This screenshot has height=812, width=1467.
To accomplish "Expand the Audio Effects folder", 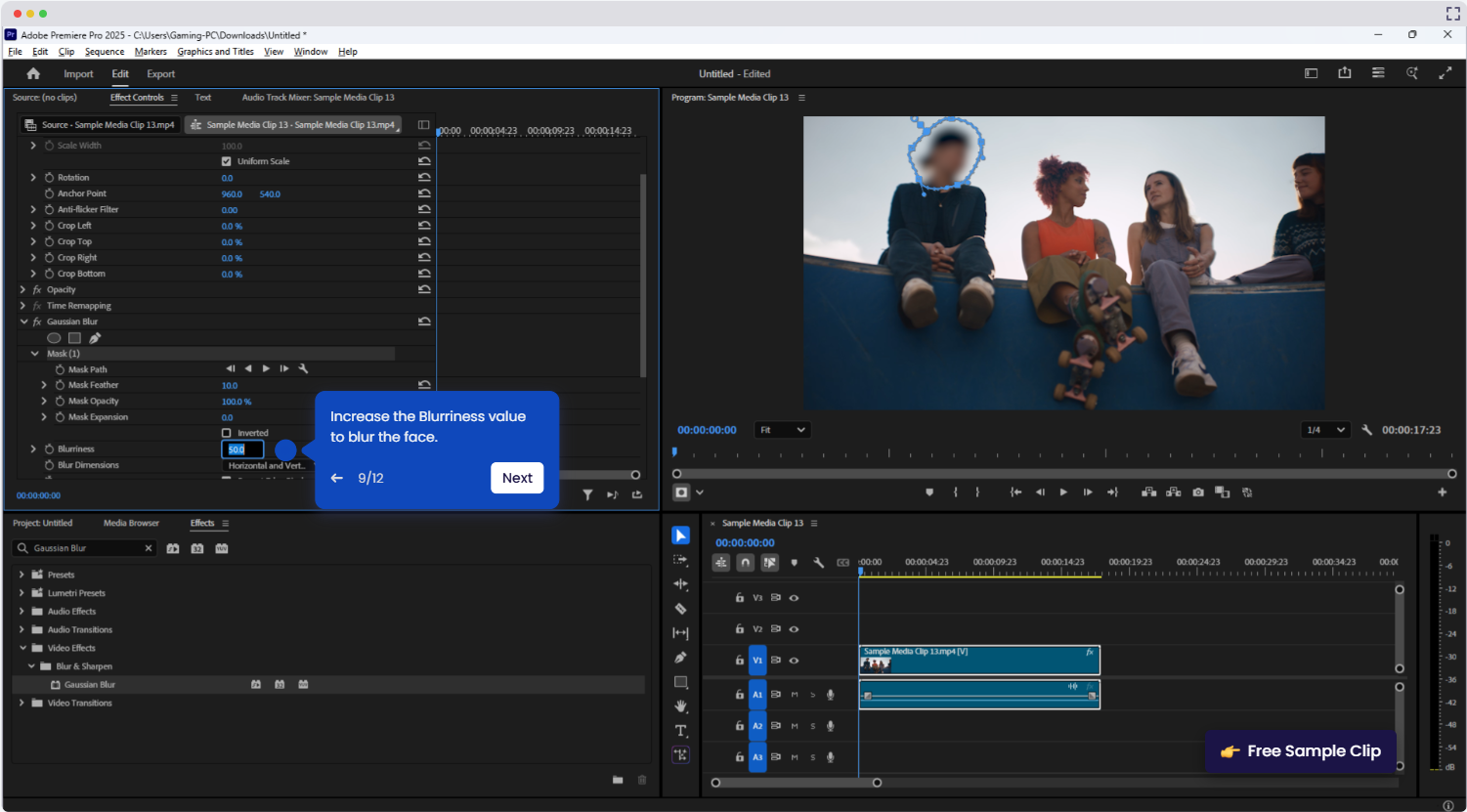I will click(22, 612).
